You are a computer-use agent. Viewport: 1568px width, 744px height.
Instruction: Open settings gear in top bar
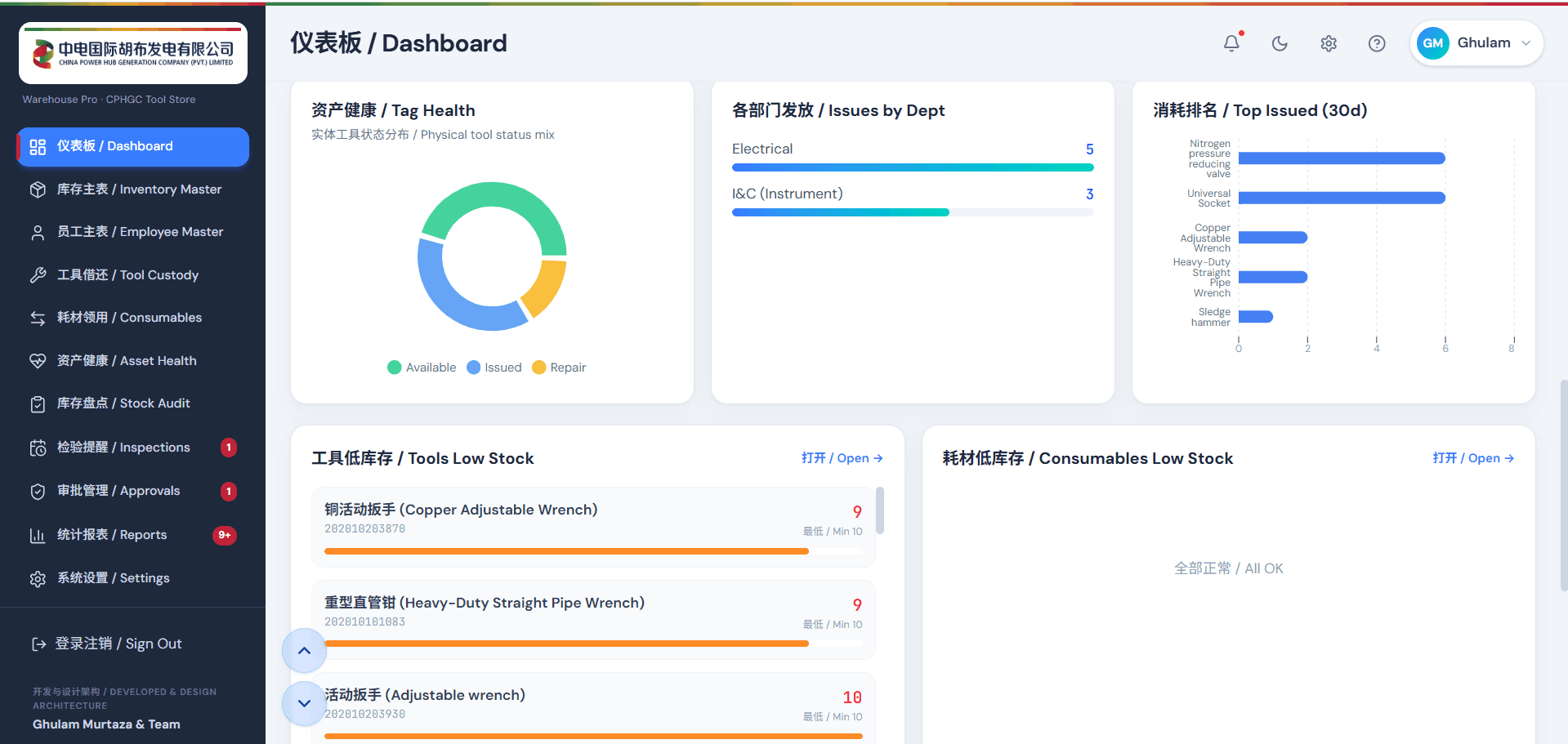pos(1329,43)
